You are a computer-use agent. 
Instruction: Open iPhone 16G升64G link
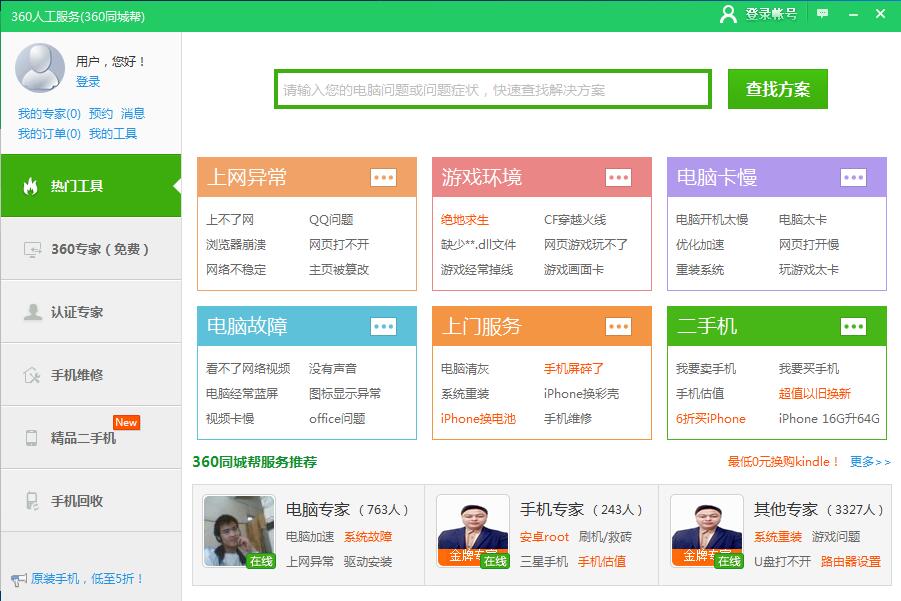coord(829,418)
